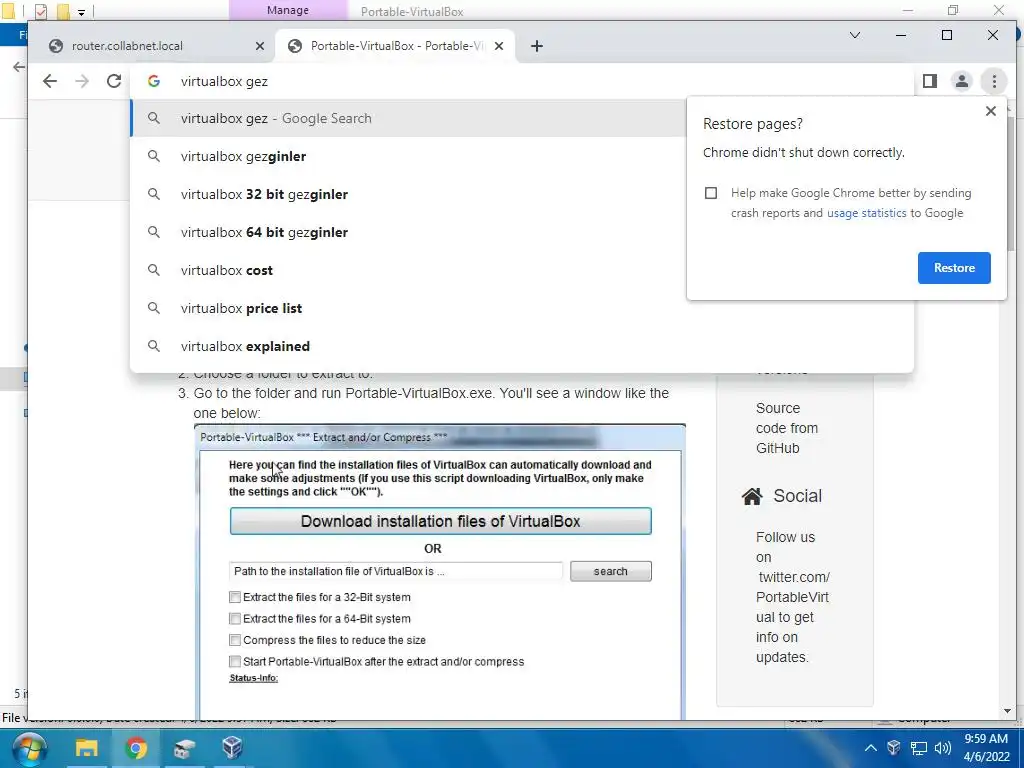
Task: Check Compress the files to reduce size
Action: (x=234, y=640)
